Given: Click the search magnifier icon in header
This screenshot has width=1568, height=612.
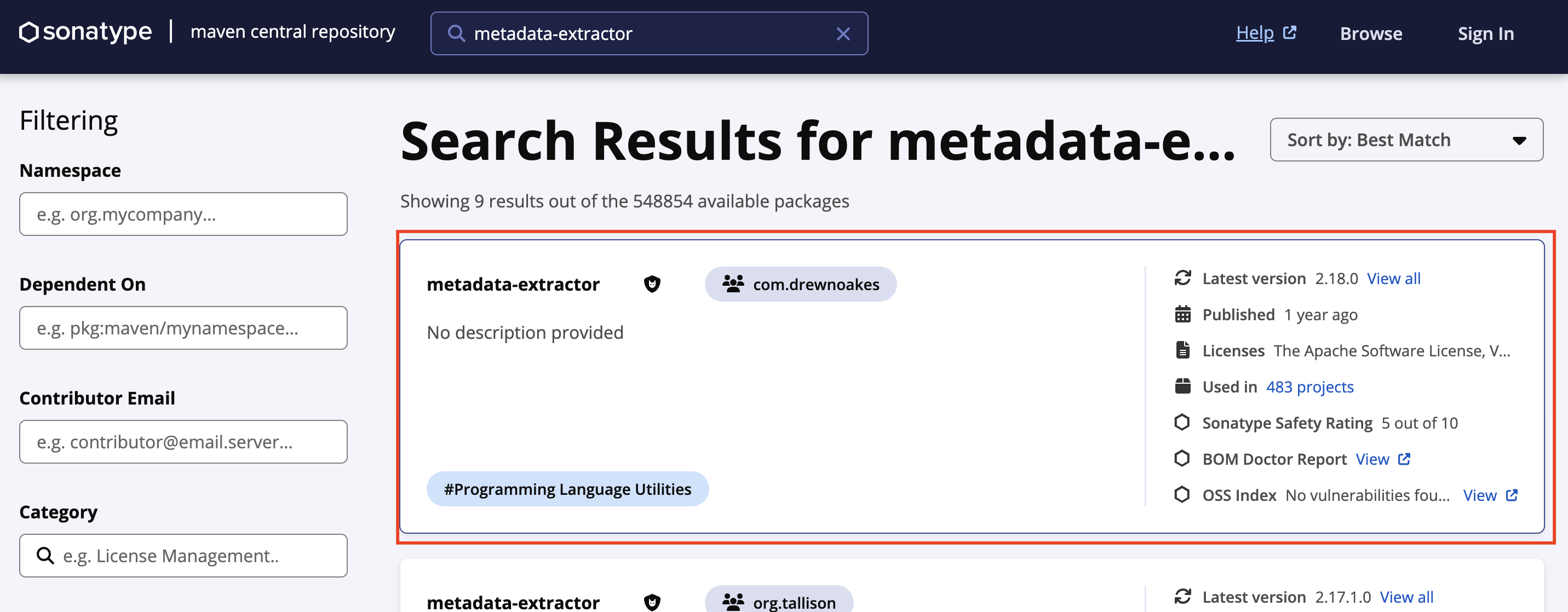Looking at the screenshot, I should (x=456, y=33).
